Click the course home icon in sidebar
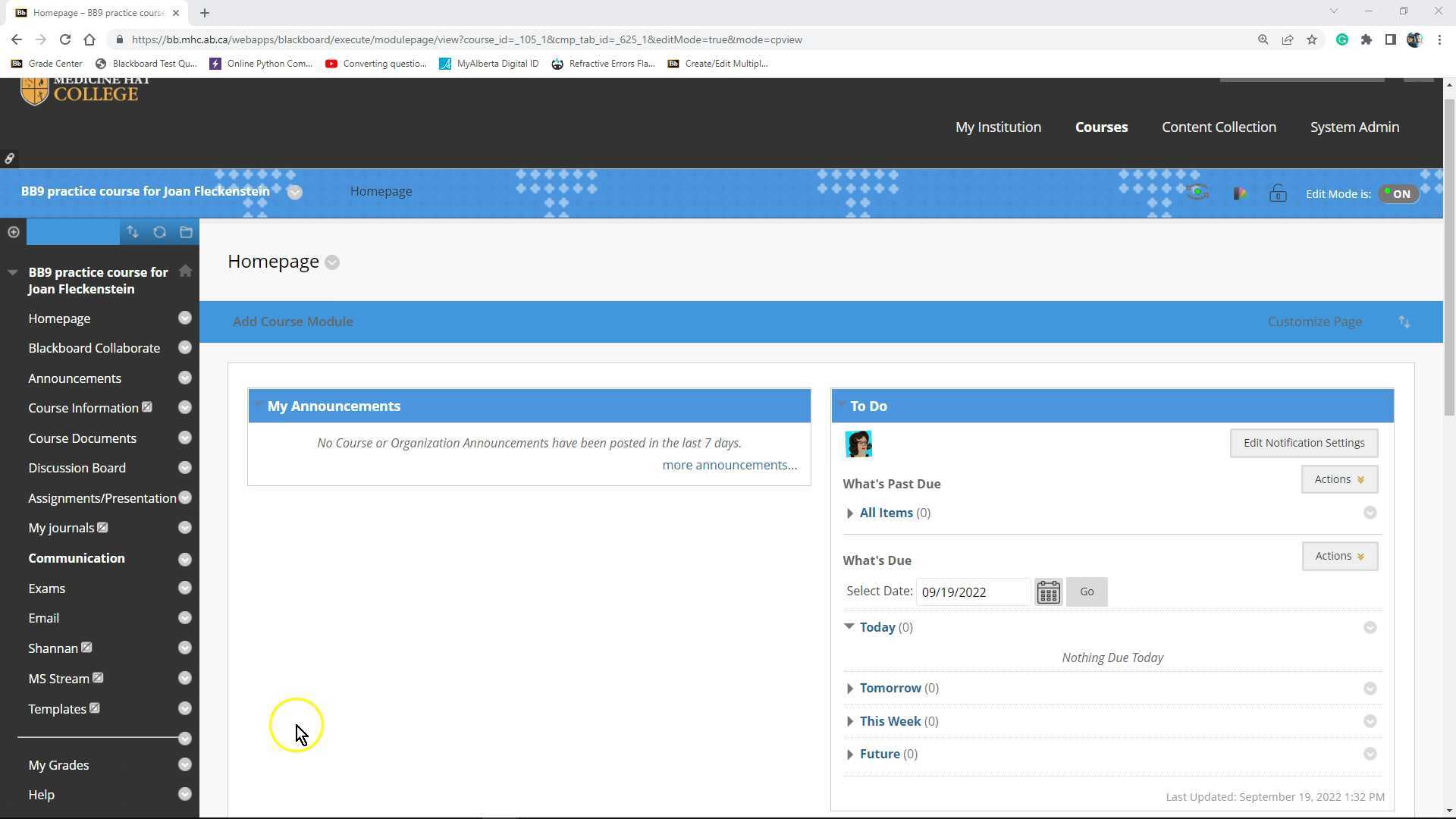The image size is (1456, 819). click(185, 271)
